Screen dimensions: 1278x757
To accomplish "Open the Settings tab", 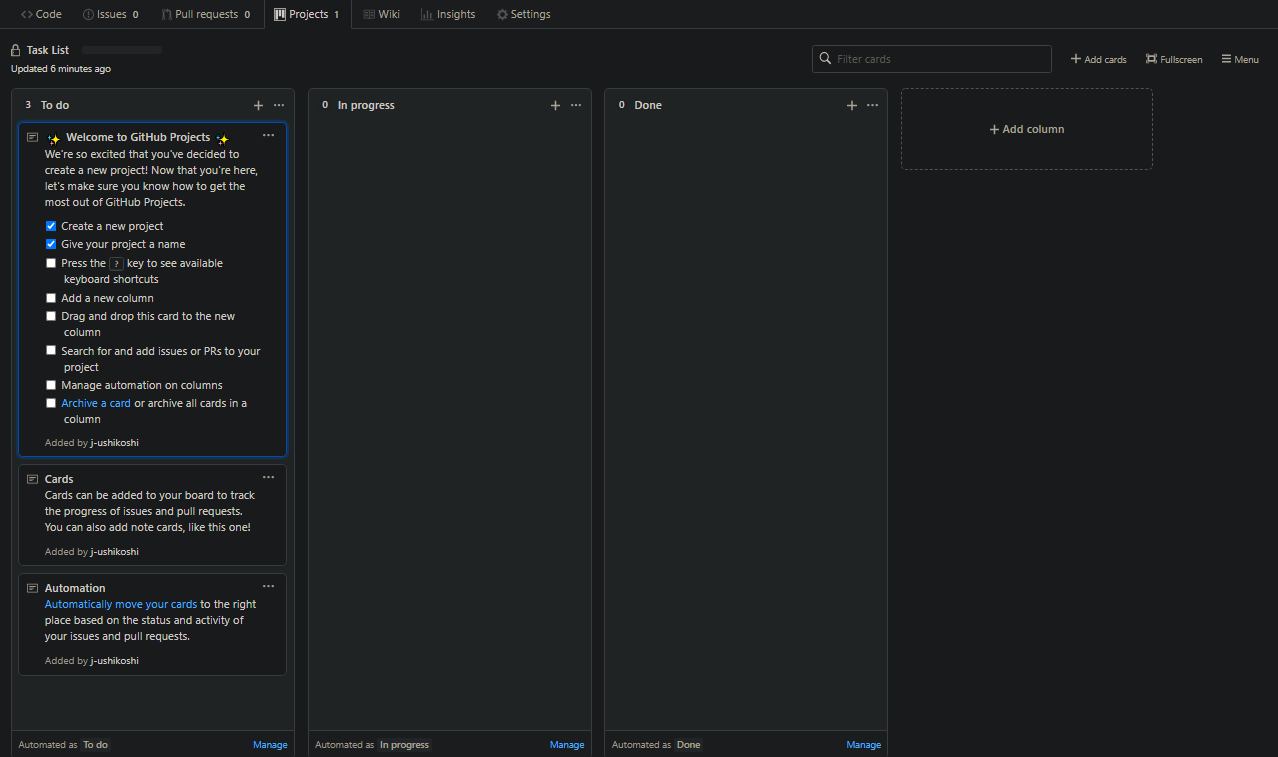I will coord(524,14).
